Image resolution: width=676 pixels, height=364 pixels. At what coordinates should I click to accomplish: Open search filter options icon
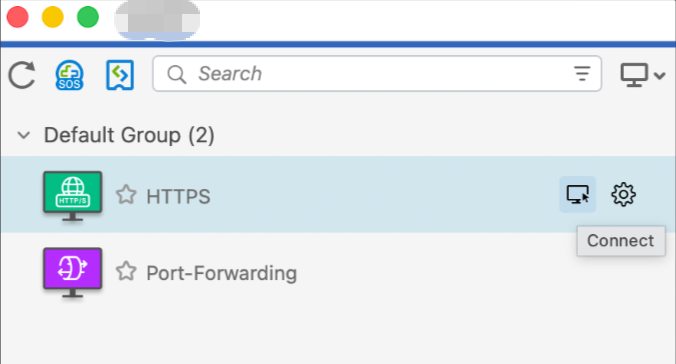coord(582,74)
